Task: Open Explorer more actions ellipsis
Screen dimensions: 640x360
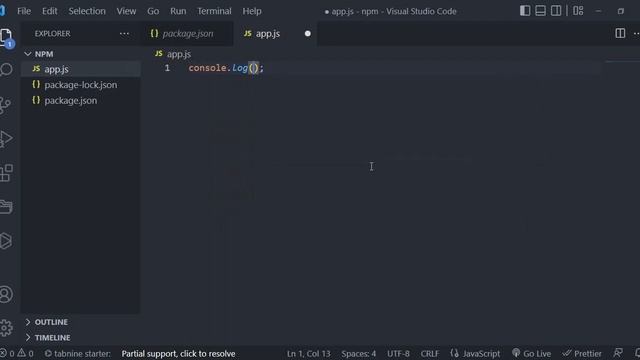Action: [x=124, y=33]
